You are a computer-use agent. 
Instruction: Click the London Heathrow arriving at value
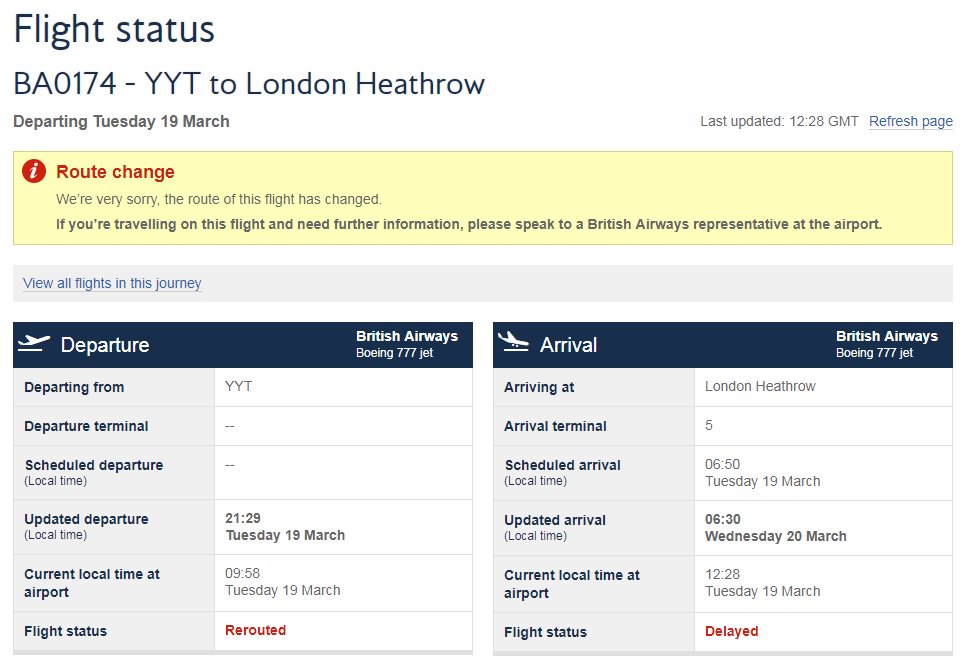760,386
